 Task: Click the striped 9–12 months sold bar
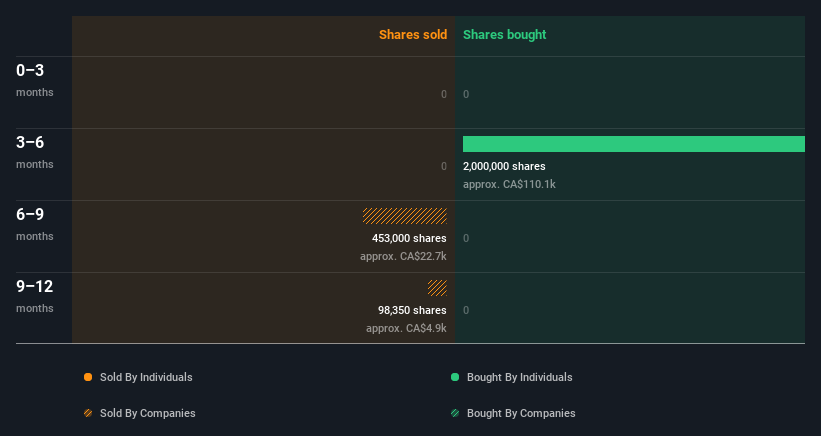point(437,288)
